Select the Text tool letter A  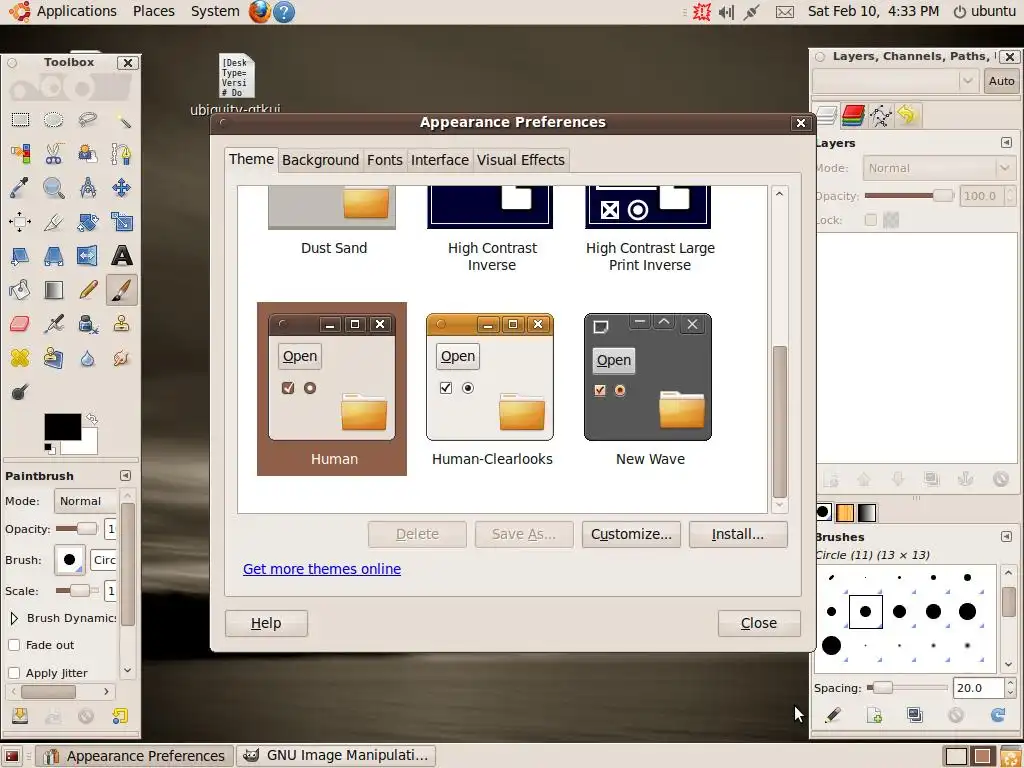[121, 256]
